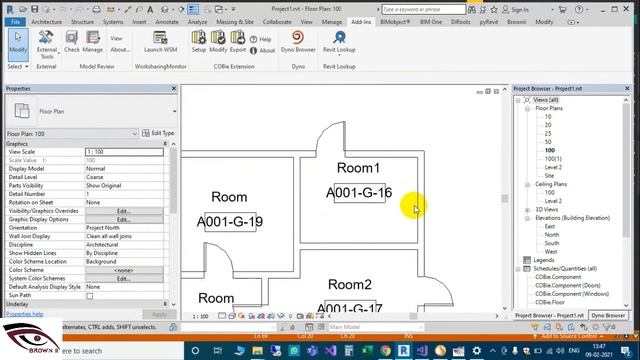Click System Color Schemes Edit button

pyautogui.click(x=124, y=279)
